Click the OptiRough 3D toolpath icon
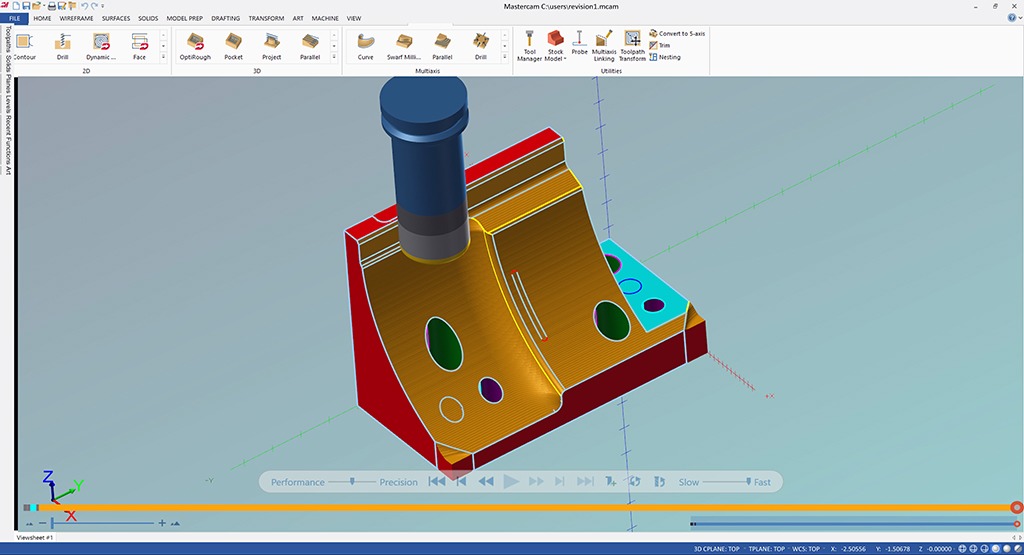 [x=195, y=44]
